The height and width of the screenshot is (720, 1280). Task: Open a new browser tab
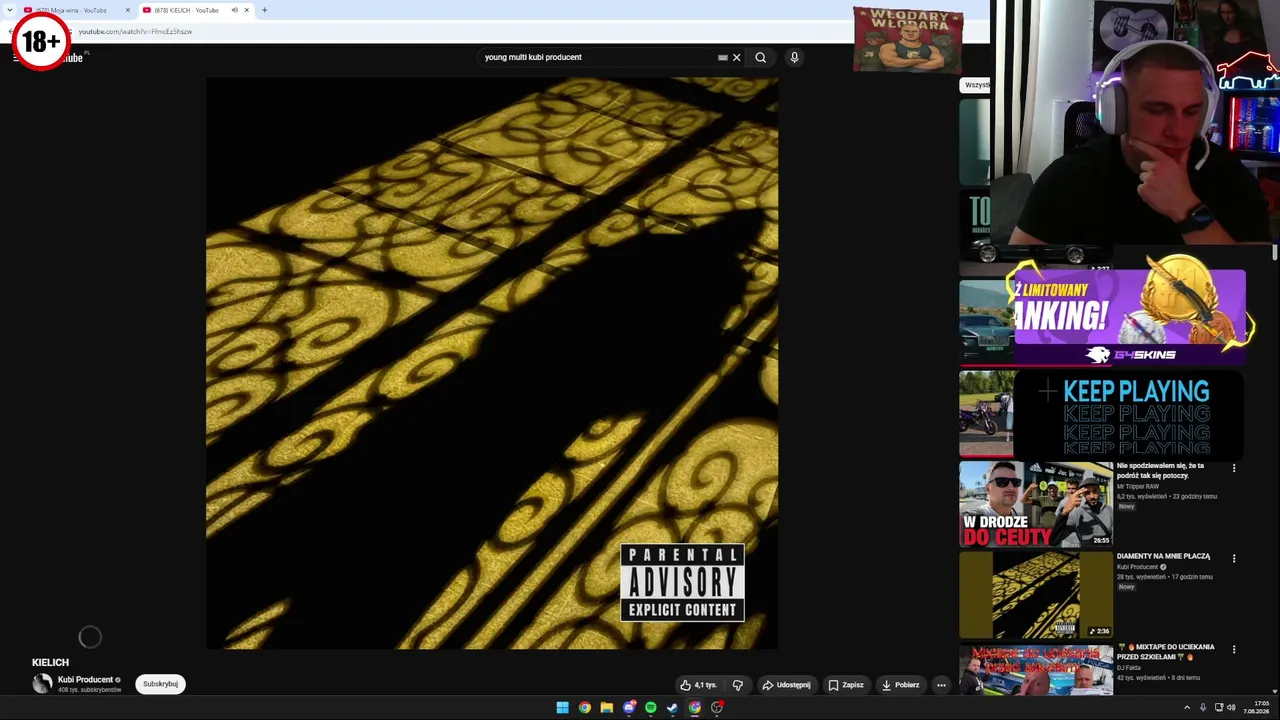[x=264, y=10]
